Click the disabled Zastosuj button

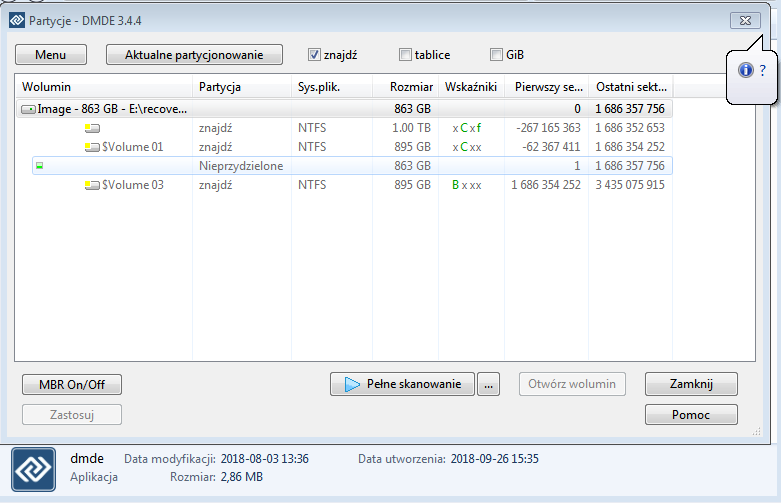pyautogui.click(x=72, y=414)
